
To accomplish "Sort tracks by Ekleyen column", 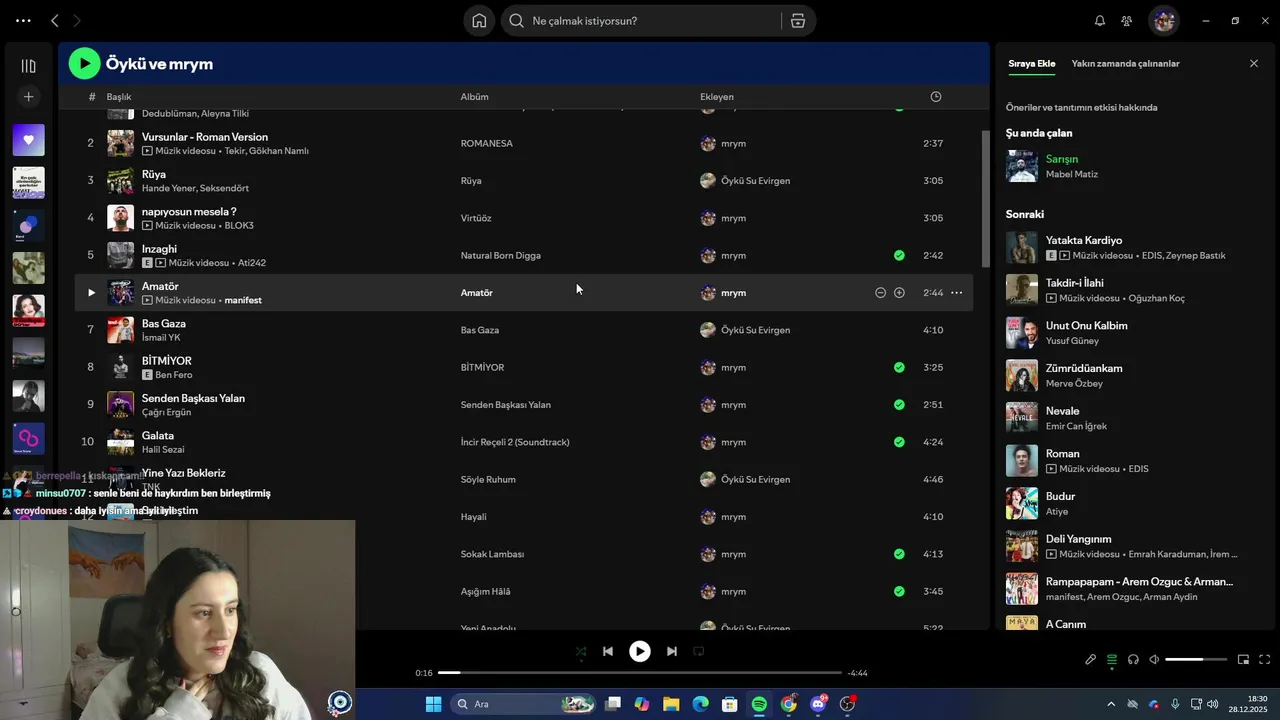I will point(717,97).
